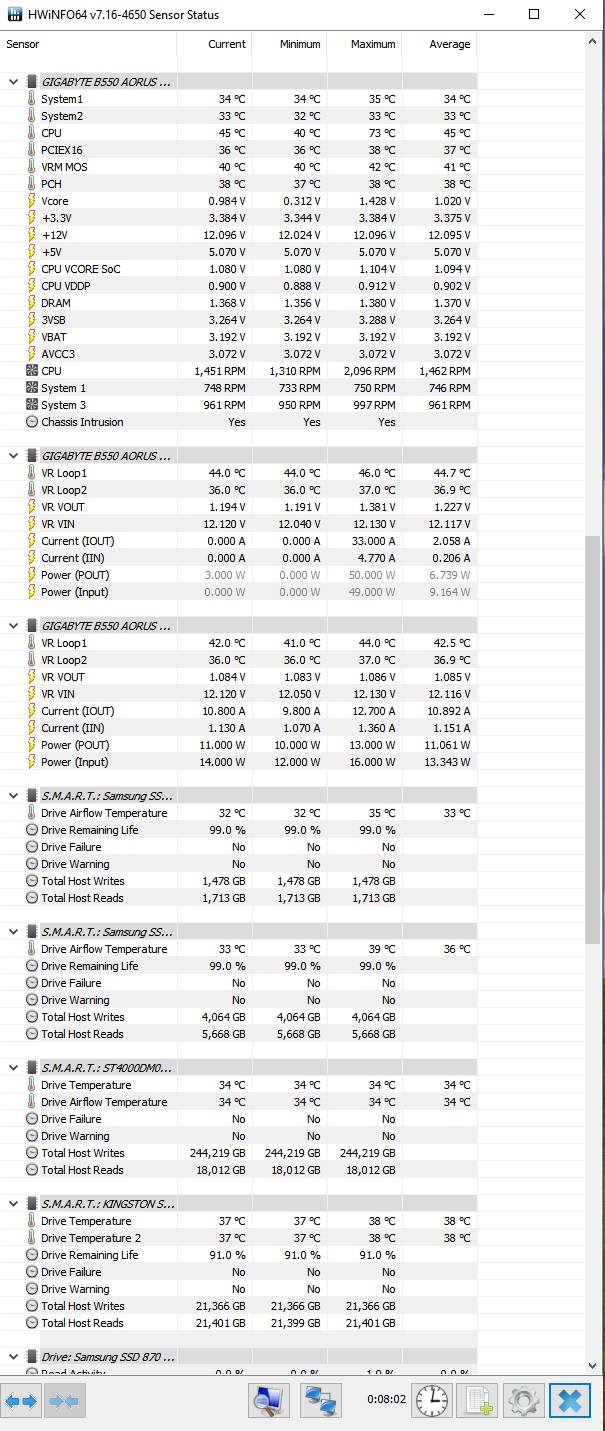
Task: Select the VRM MOS temperature row
Action: (x=64, y=167)
